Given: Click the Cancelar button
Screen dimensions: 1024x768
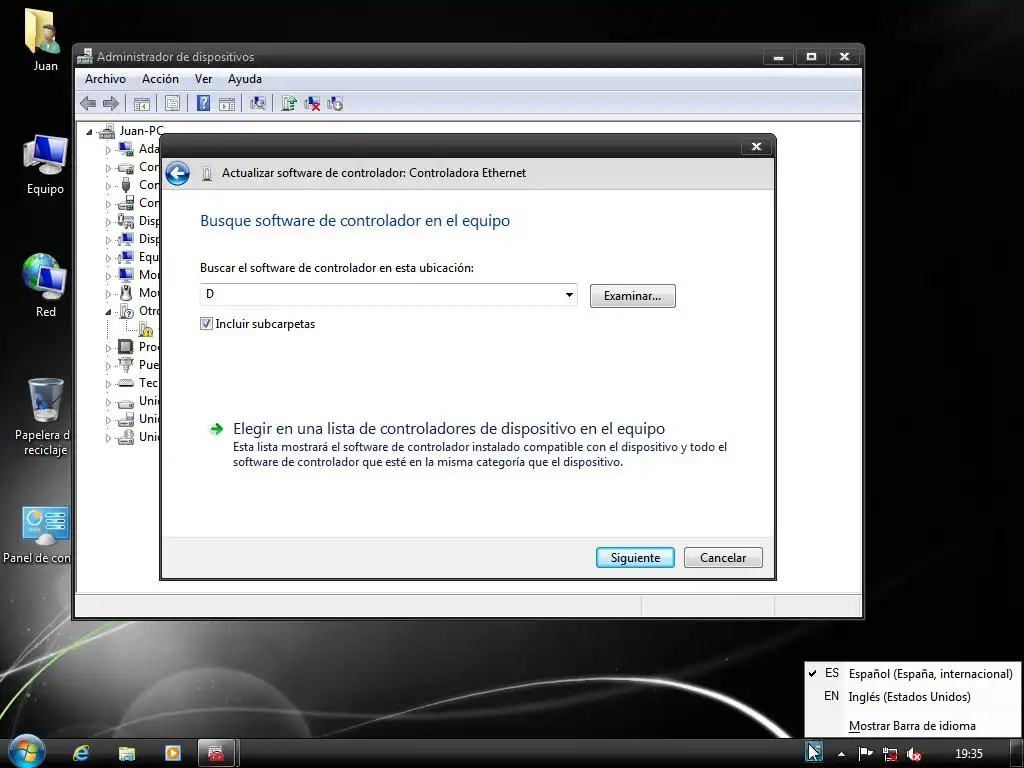Looking at the screenshot, I should [x=723, y=558].
